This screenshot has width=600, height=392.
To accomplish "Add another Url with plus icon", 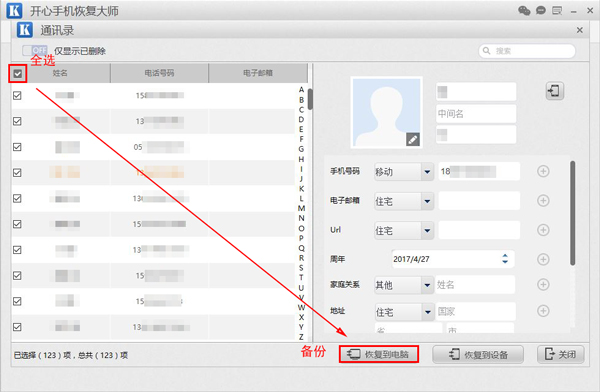I will [543, 230].
